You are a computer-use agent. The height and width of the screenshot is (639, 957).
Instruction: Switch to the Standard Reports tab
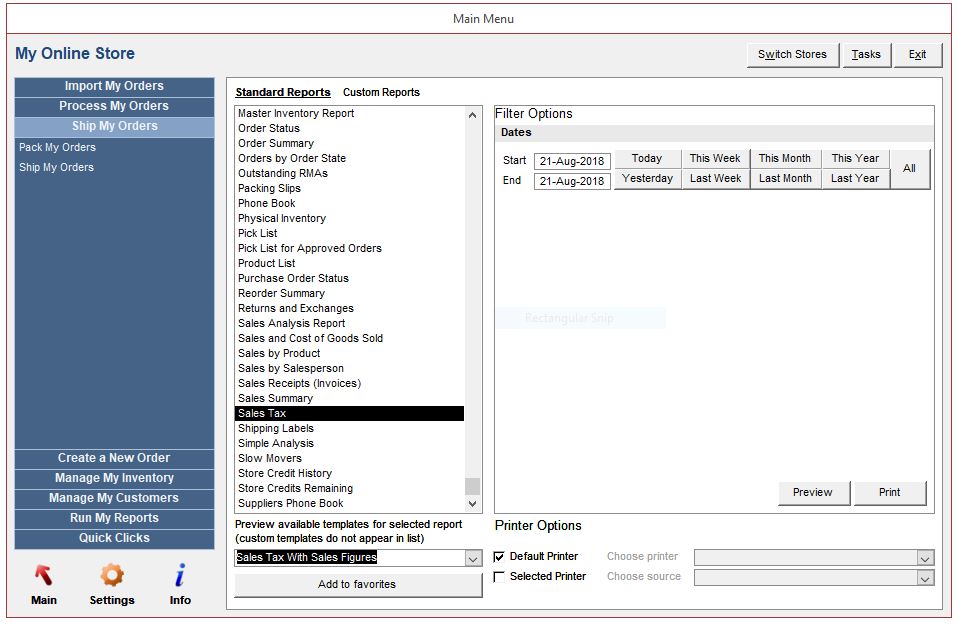point(283,92)
